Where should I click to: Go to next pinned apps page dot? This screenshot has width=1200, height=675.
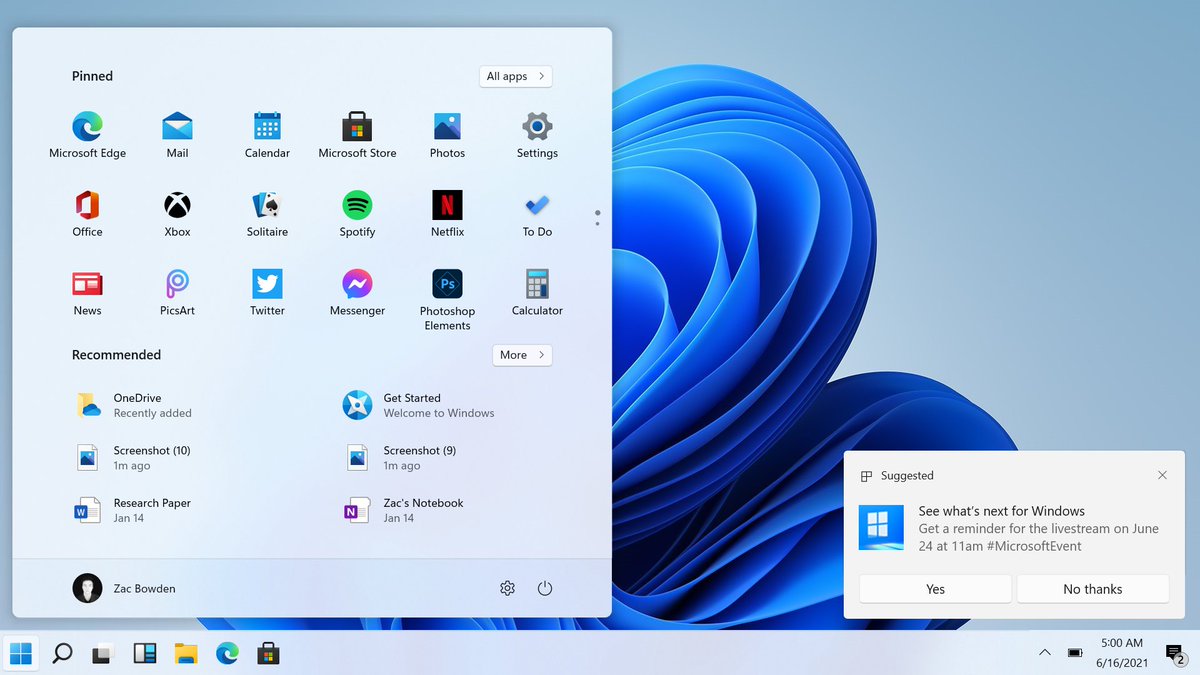click(597, 223)
